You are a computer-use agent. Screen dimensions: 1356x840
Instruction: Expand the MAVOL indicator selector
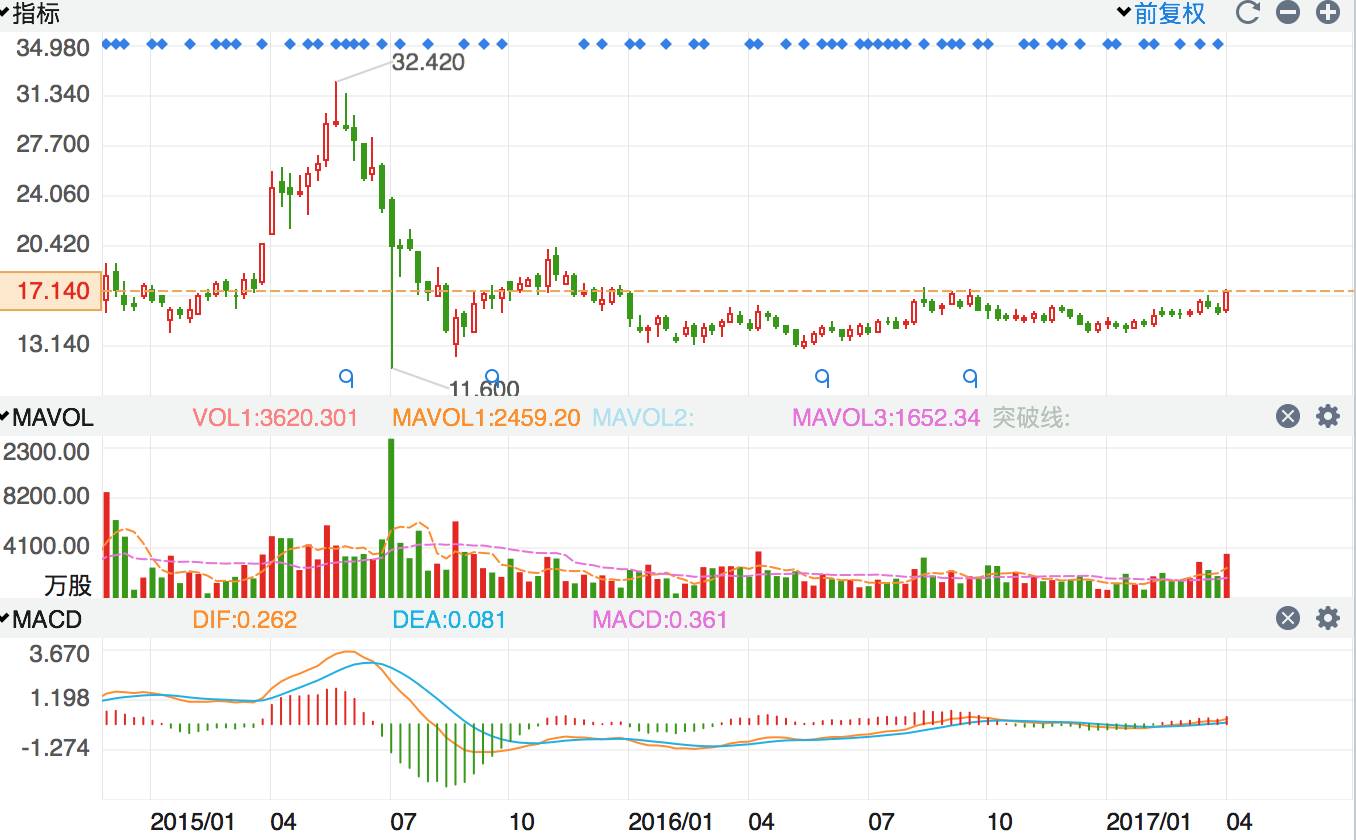pos(47,417)
